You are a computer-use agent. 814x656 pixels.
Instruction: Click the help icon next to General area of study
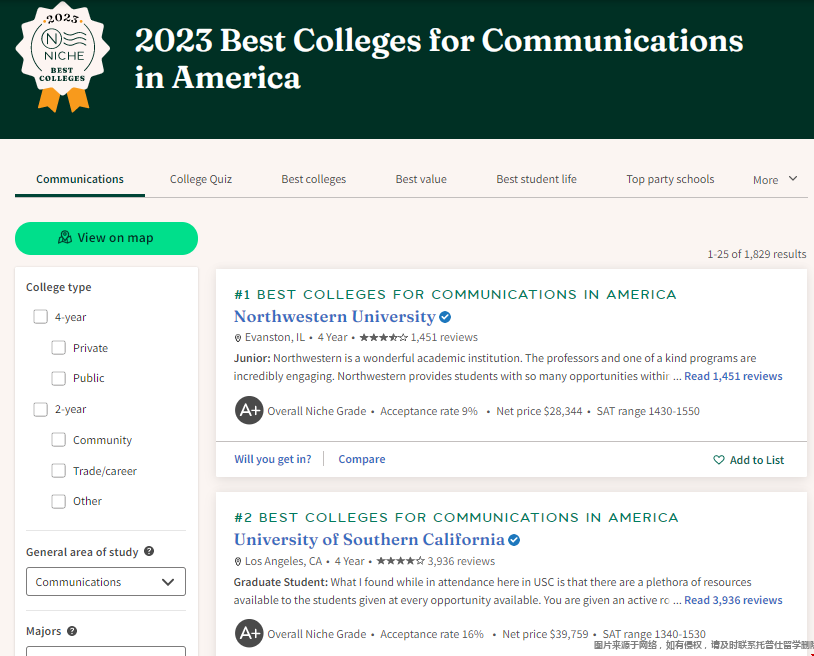tap(149, 551)
